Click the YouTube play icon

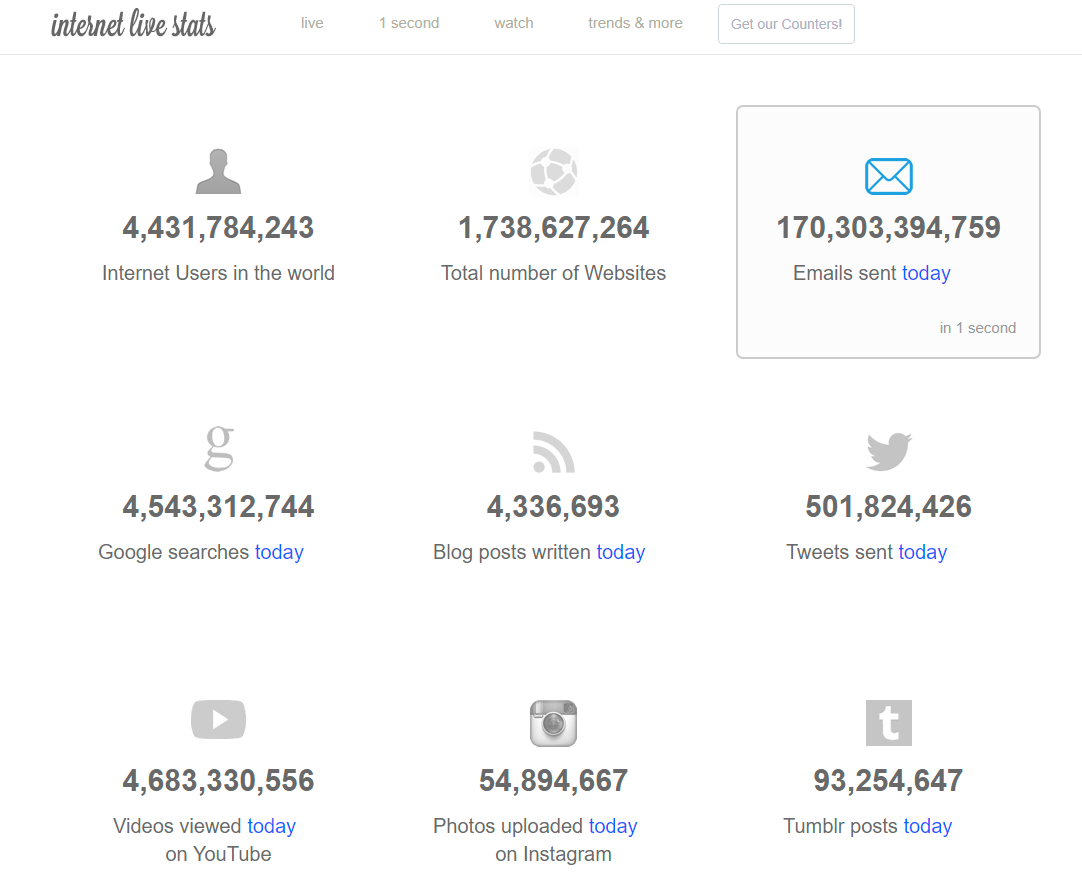point(218,719)
